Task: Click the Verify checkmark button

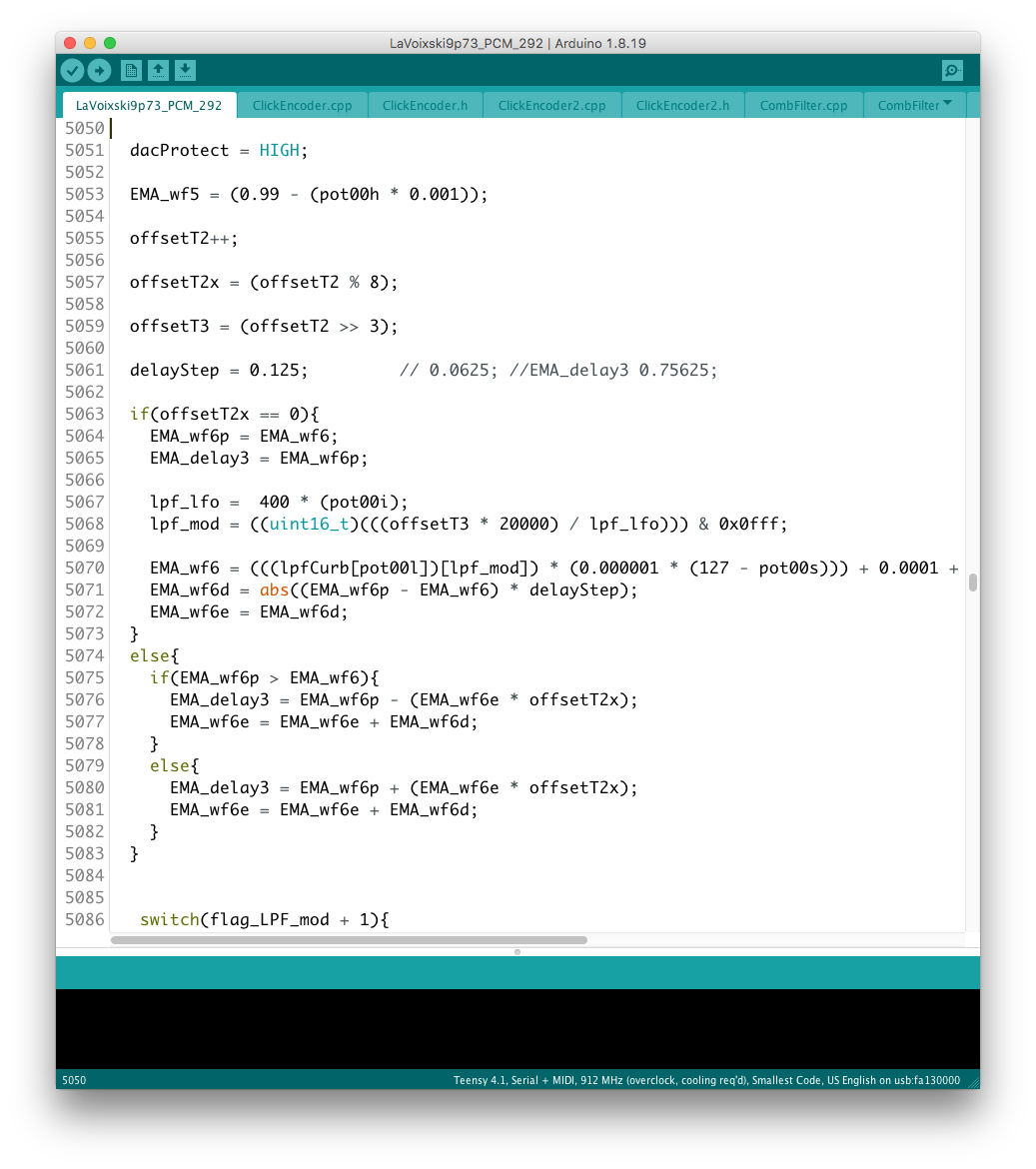Action: 72,70
